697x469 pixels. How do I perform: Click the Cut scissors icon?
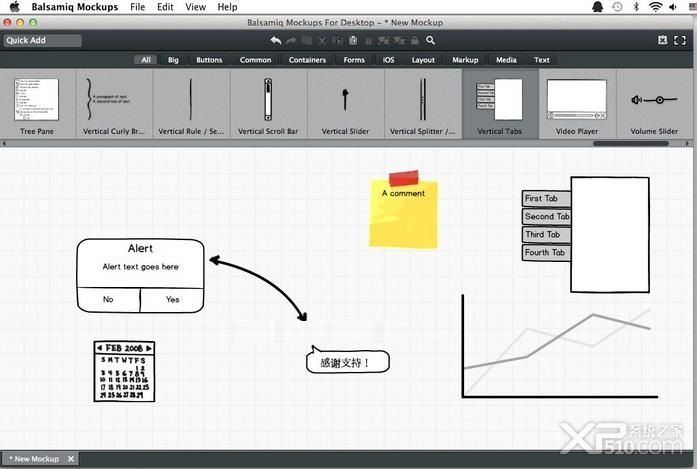pos(322,41)
